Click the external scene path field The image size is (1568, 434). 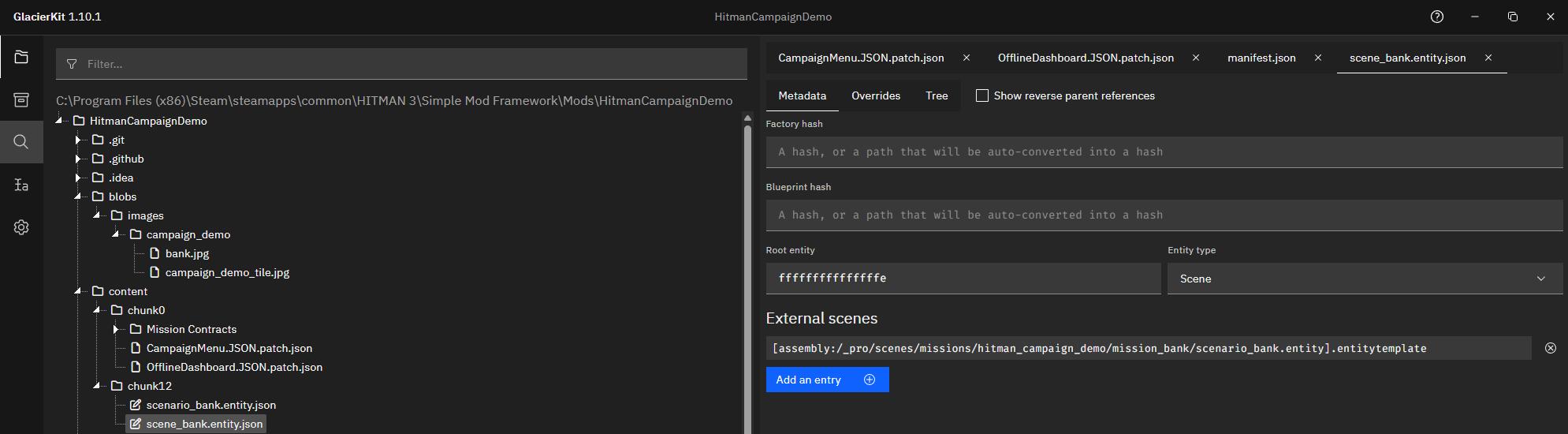coord(1148,348)
